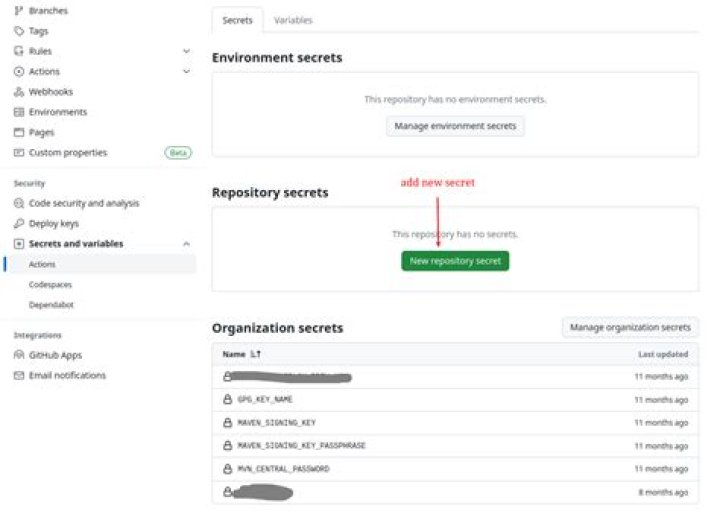Click the Environments icon in sidebar

pos(19,112)
